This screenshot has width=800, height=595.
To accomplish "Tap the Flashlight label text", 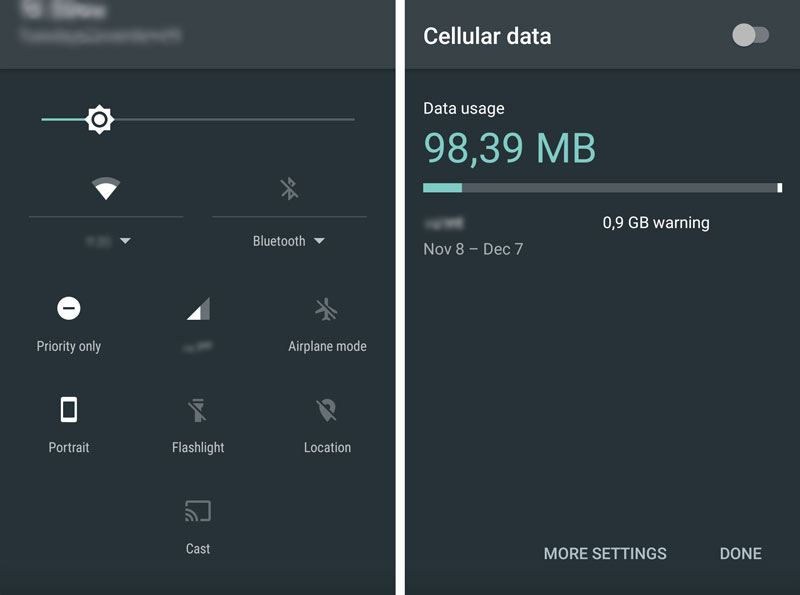I will [198, 447].
